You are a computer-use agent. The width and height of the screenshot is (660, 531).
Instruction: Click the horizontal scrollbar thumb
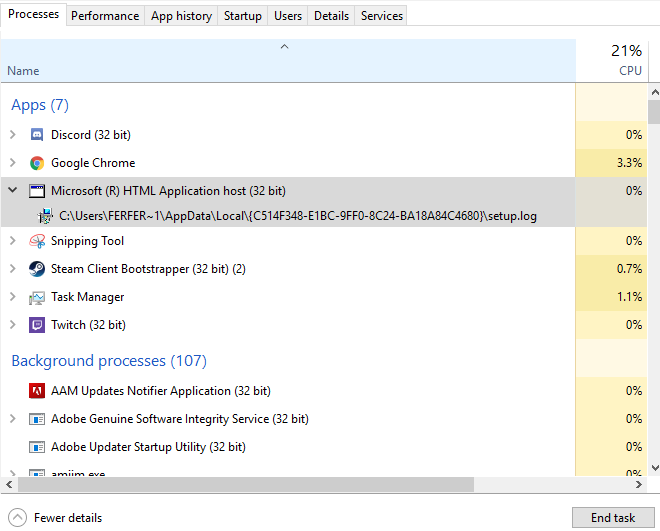(246, 485)
